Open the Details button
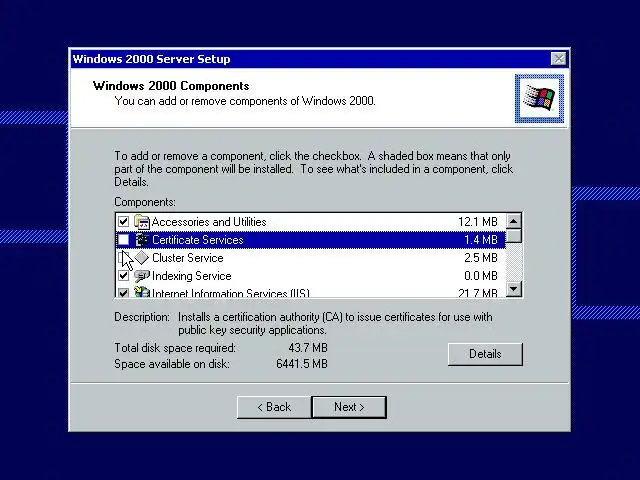 pos(485,354)
